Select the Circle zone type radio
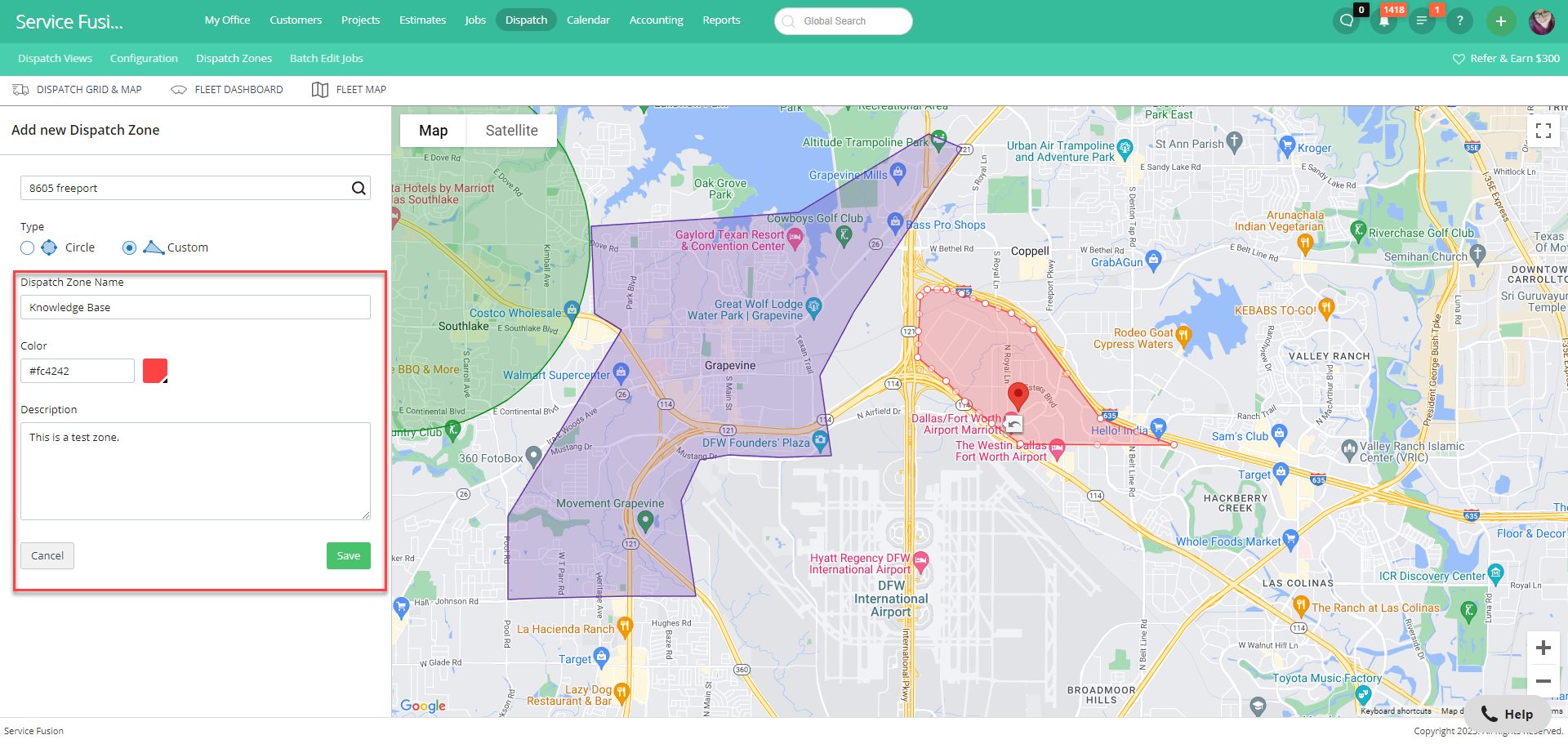Image resolution: width=1568 pixels, height=744 pixels. click(28, 248)
